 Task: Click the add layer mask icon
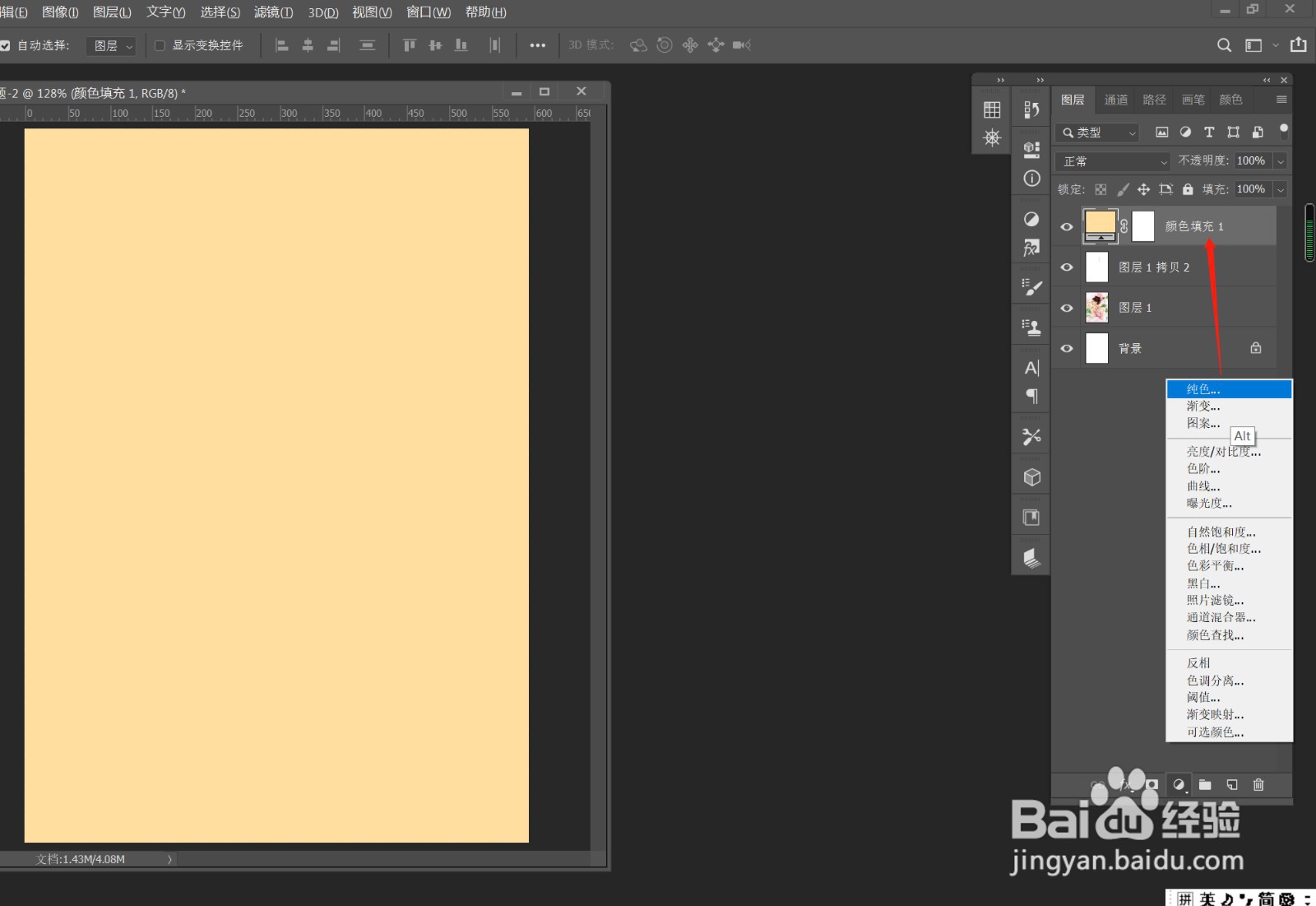[x=1152, y=785]
